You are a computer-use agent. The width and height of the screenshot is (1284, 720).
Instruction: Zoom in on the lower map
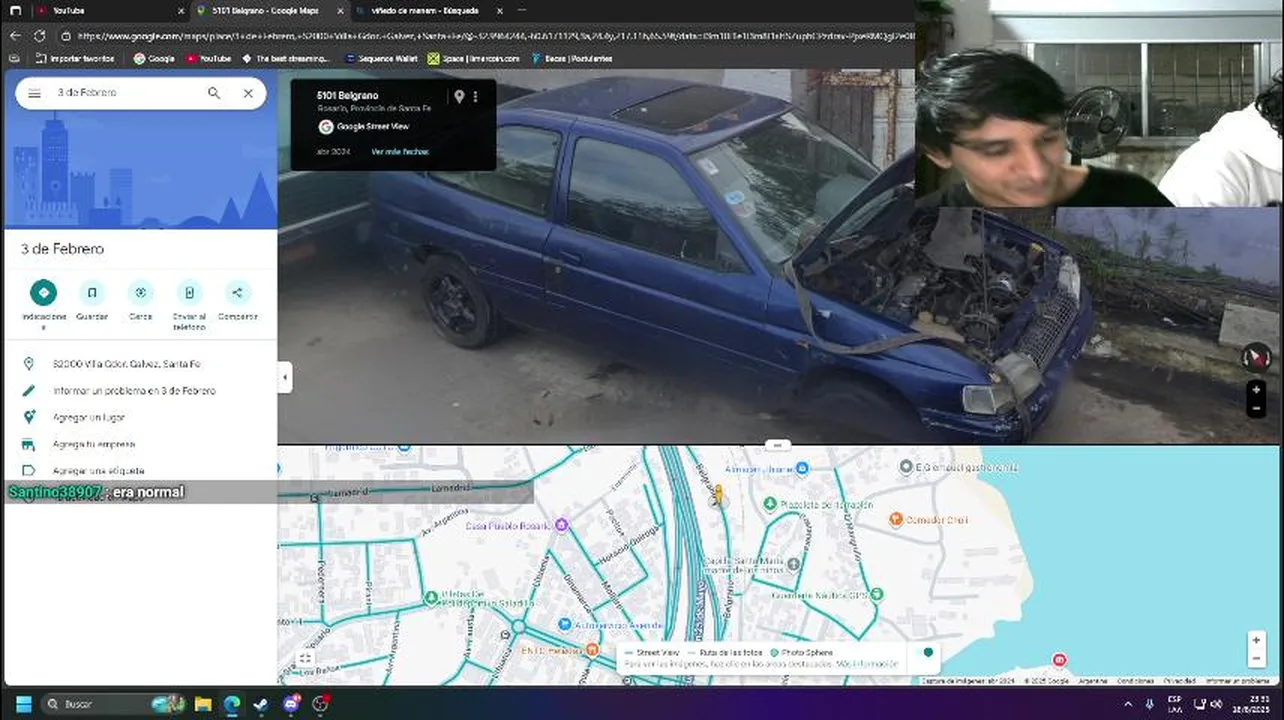click(1256, 640)
